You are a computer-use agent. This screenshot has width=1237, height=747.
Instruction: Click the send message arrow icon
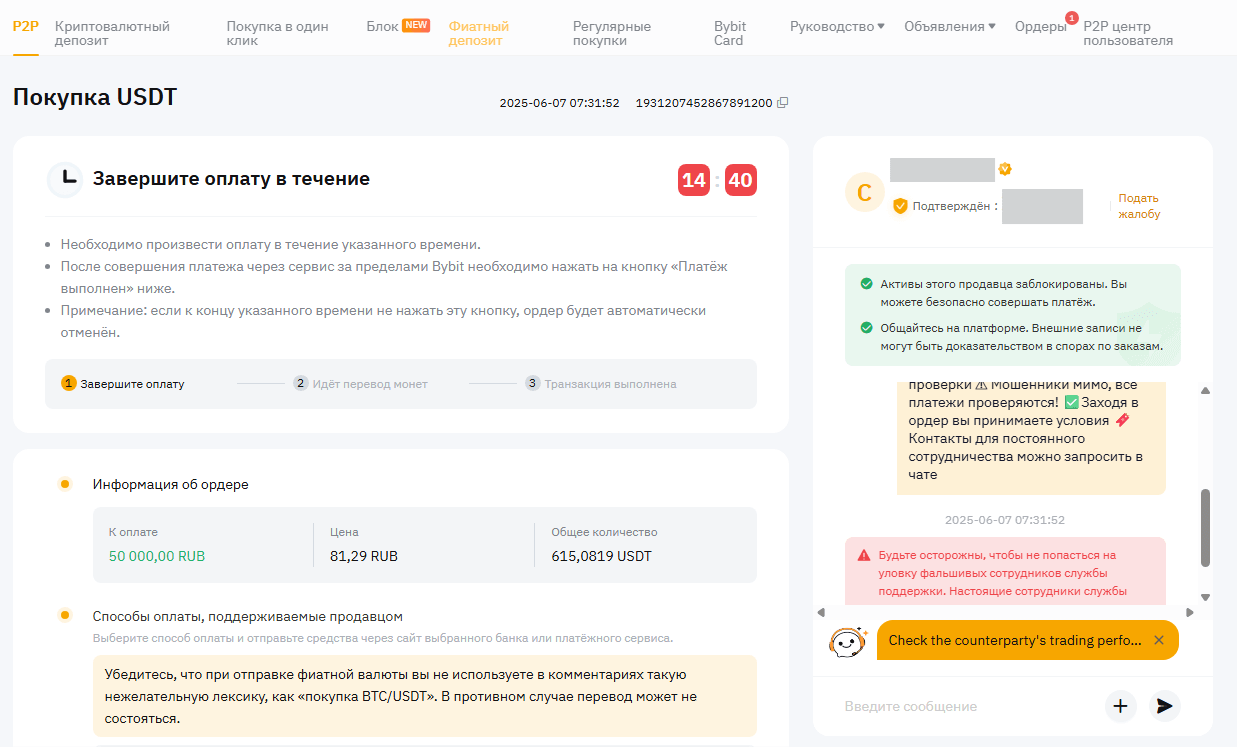point(1164,706)
